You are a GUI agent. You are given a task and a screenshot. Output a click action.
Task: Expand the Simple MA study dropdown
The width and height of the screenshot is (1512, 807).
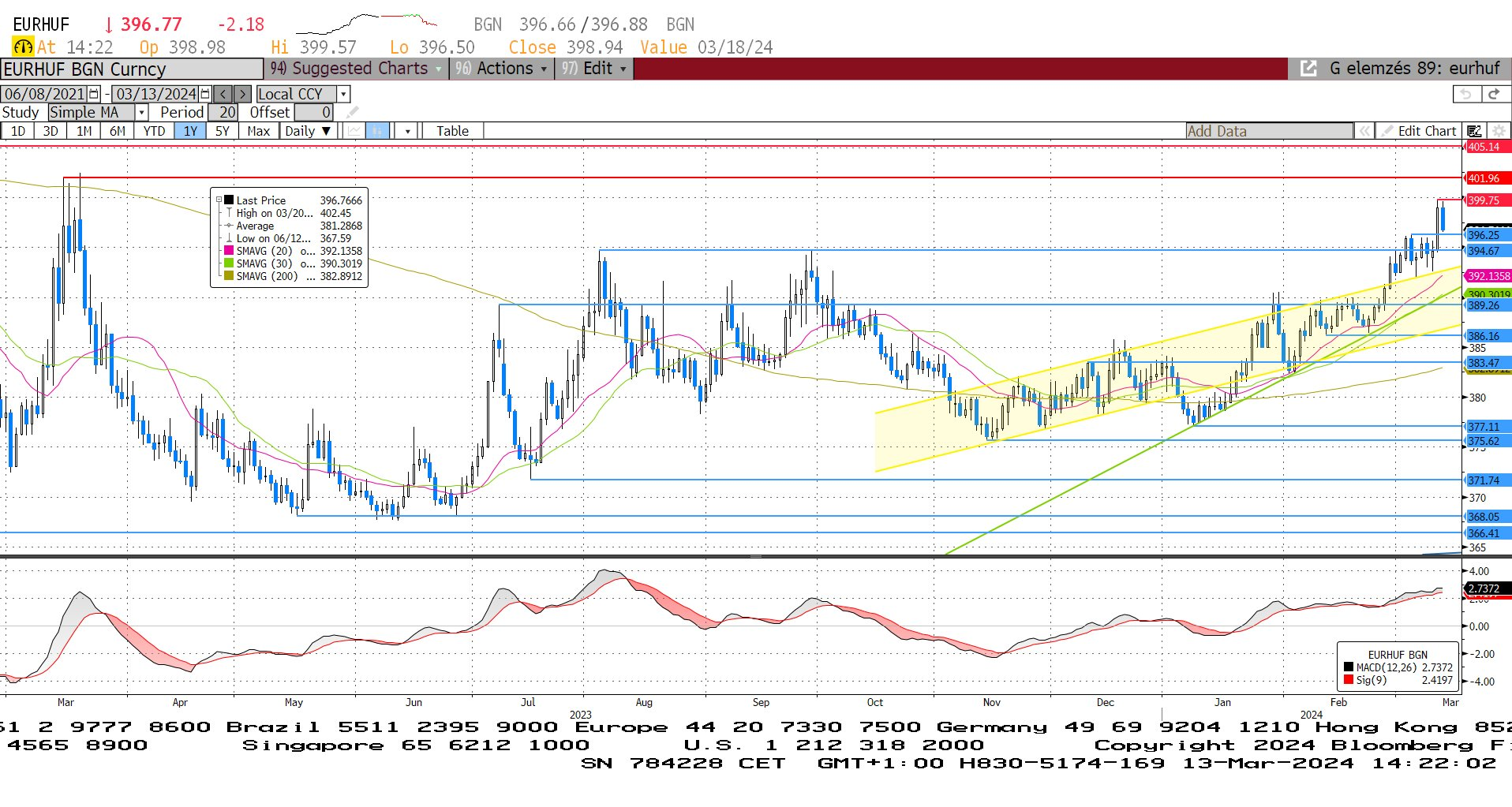[141, 113]
